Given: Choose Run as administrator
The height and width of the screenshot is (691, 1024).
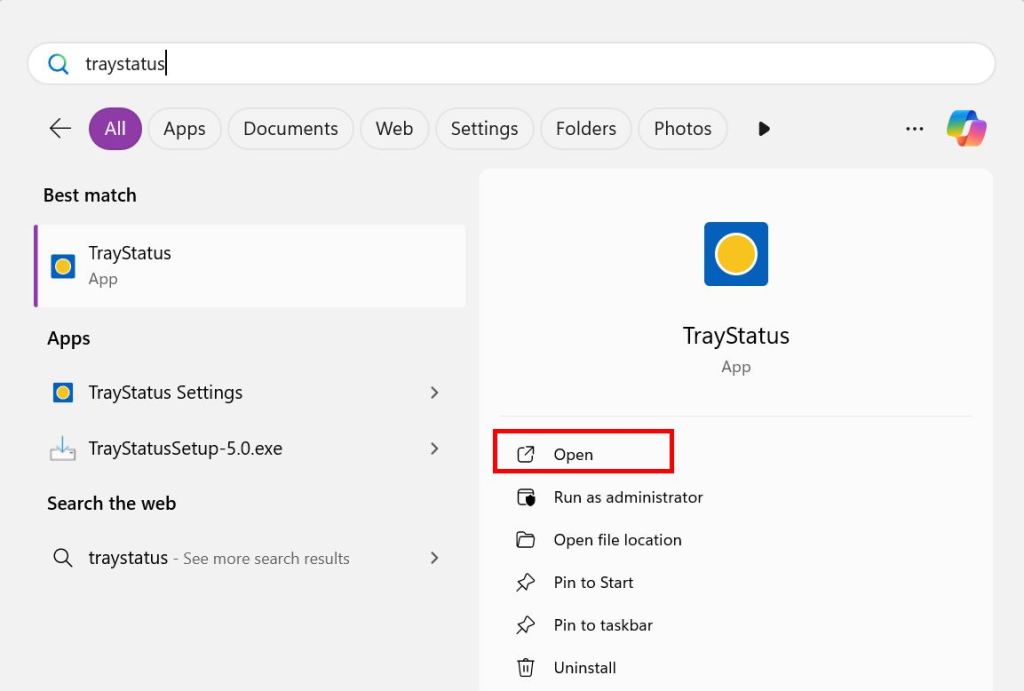Looking at the screenshot, I should pyautogui.click(x=628, y=497).
